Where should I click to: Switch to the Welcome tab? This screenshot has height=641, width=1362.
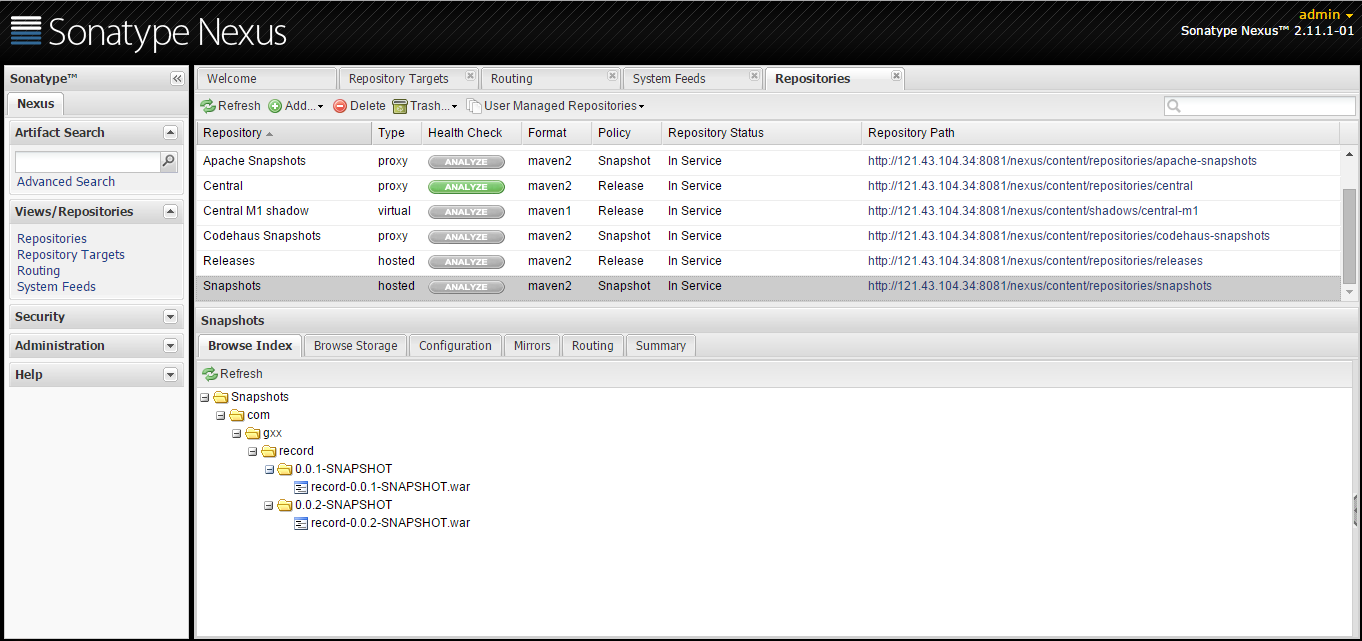pos(266,79)
